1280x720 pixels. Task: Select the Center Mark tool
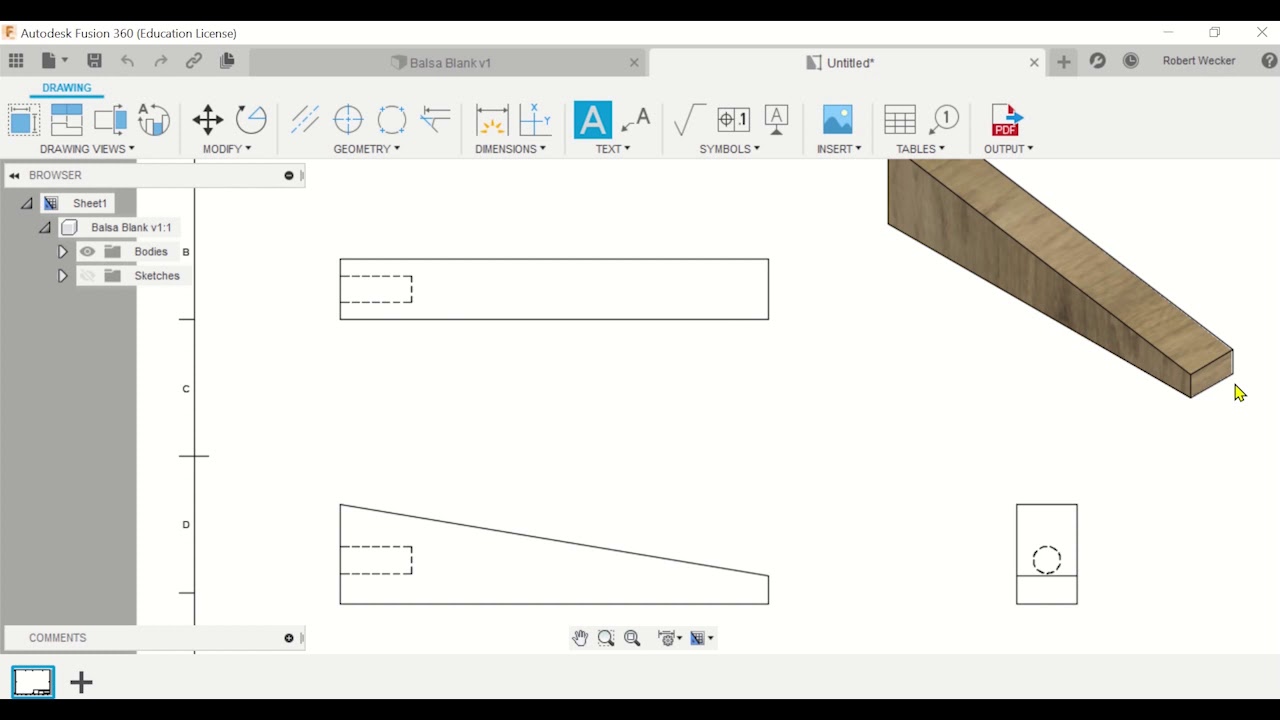click(x=348, y=120)
